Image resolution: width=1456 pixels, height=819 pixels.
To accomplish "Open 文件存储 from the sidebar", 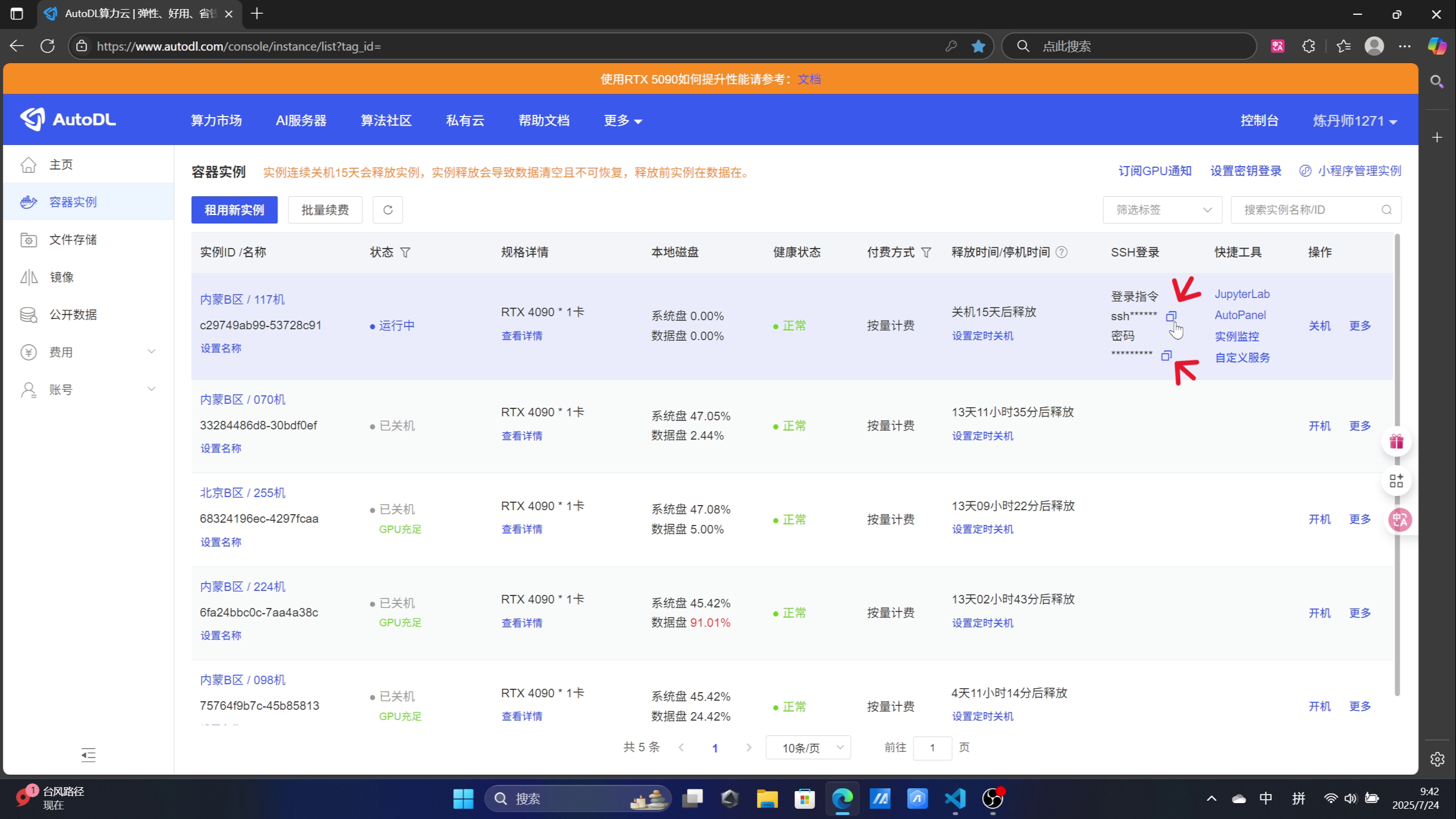I will click(x=74, y=239).
